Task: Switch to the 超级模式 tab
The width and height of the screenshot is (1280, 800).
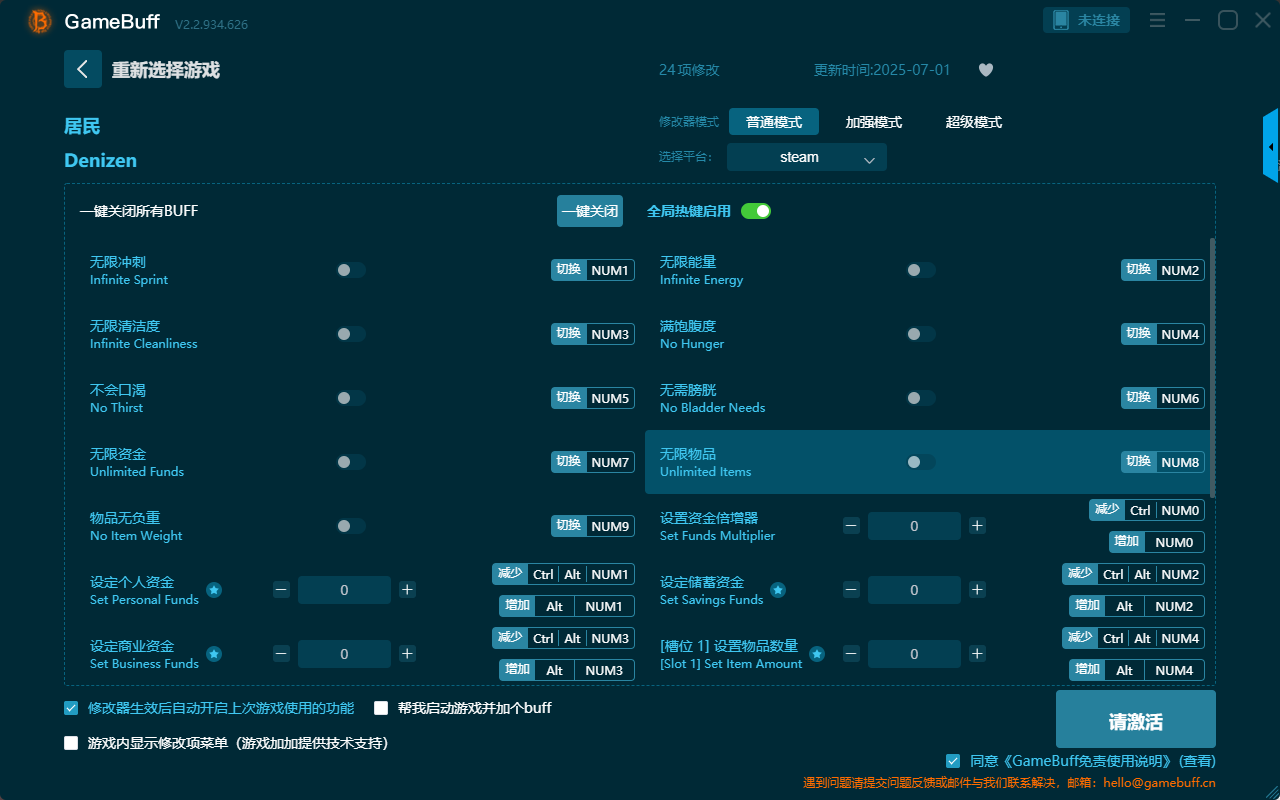Action: (973, 121)
